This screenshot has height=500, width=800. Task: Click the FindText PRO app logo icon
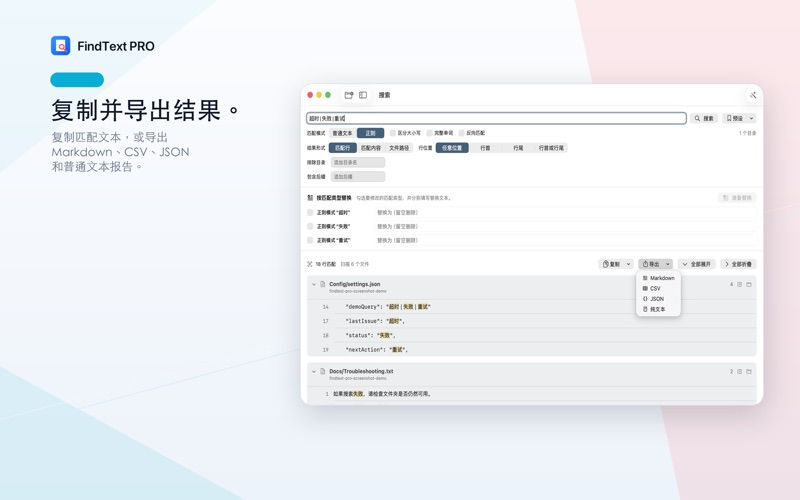(x=60, y=45)
